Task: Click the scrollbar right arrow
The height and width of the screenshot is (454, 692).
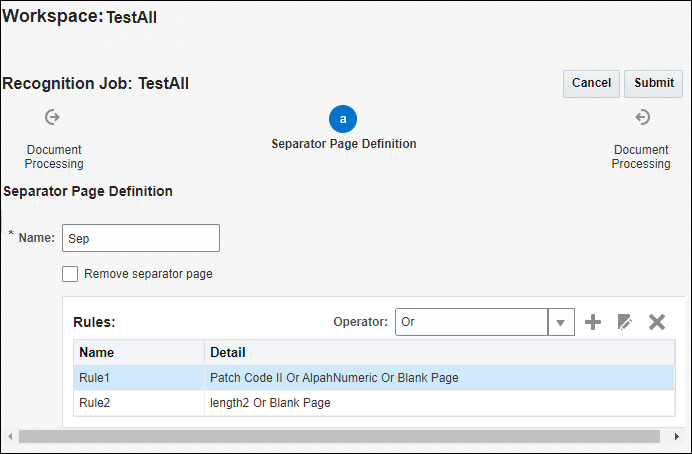Action: (677, 437)
